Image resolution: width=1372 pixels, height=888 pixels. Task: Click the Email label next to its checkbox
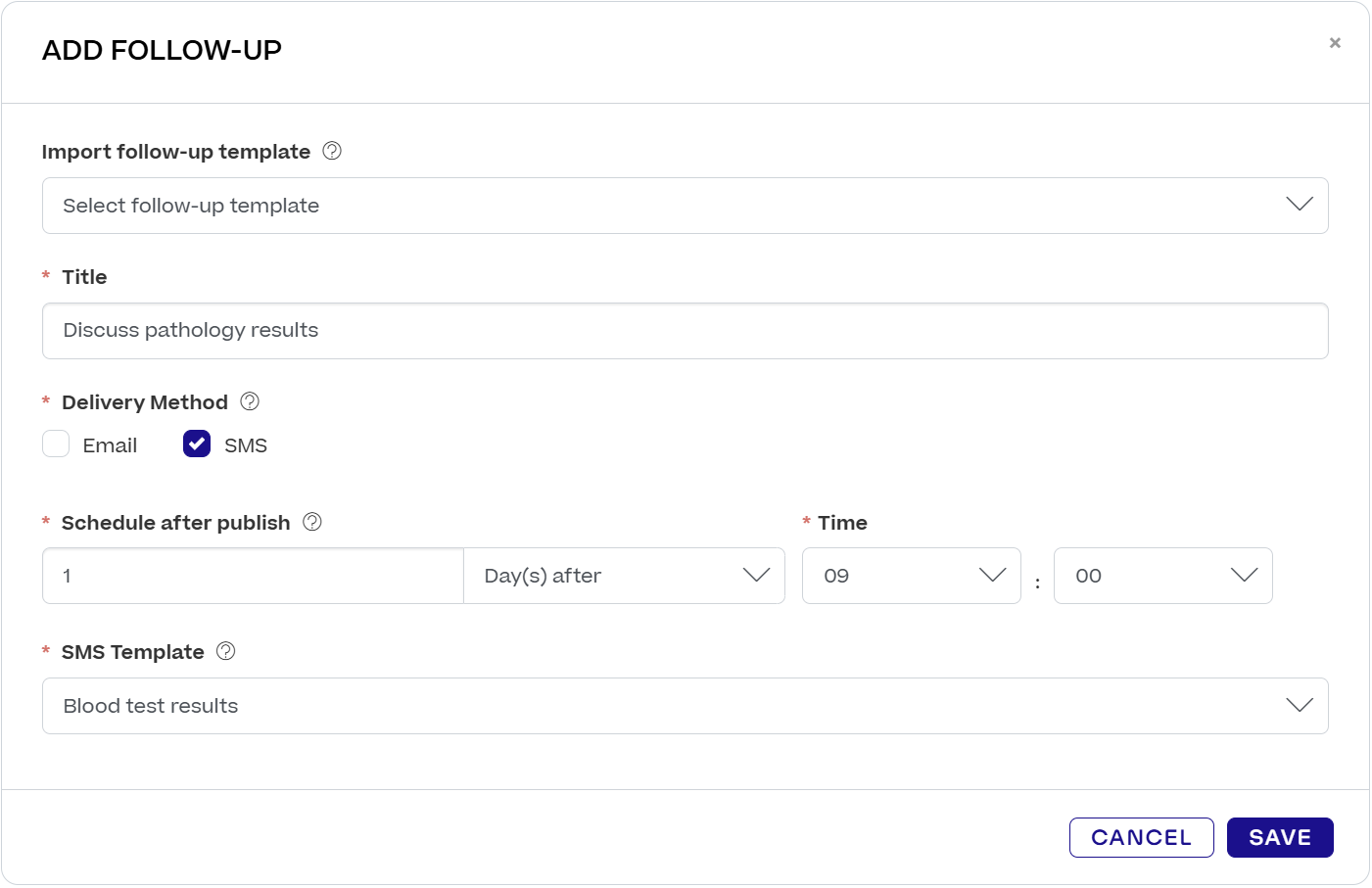111,444
